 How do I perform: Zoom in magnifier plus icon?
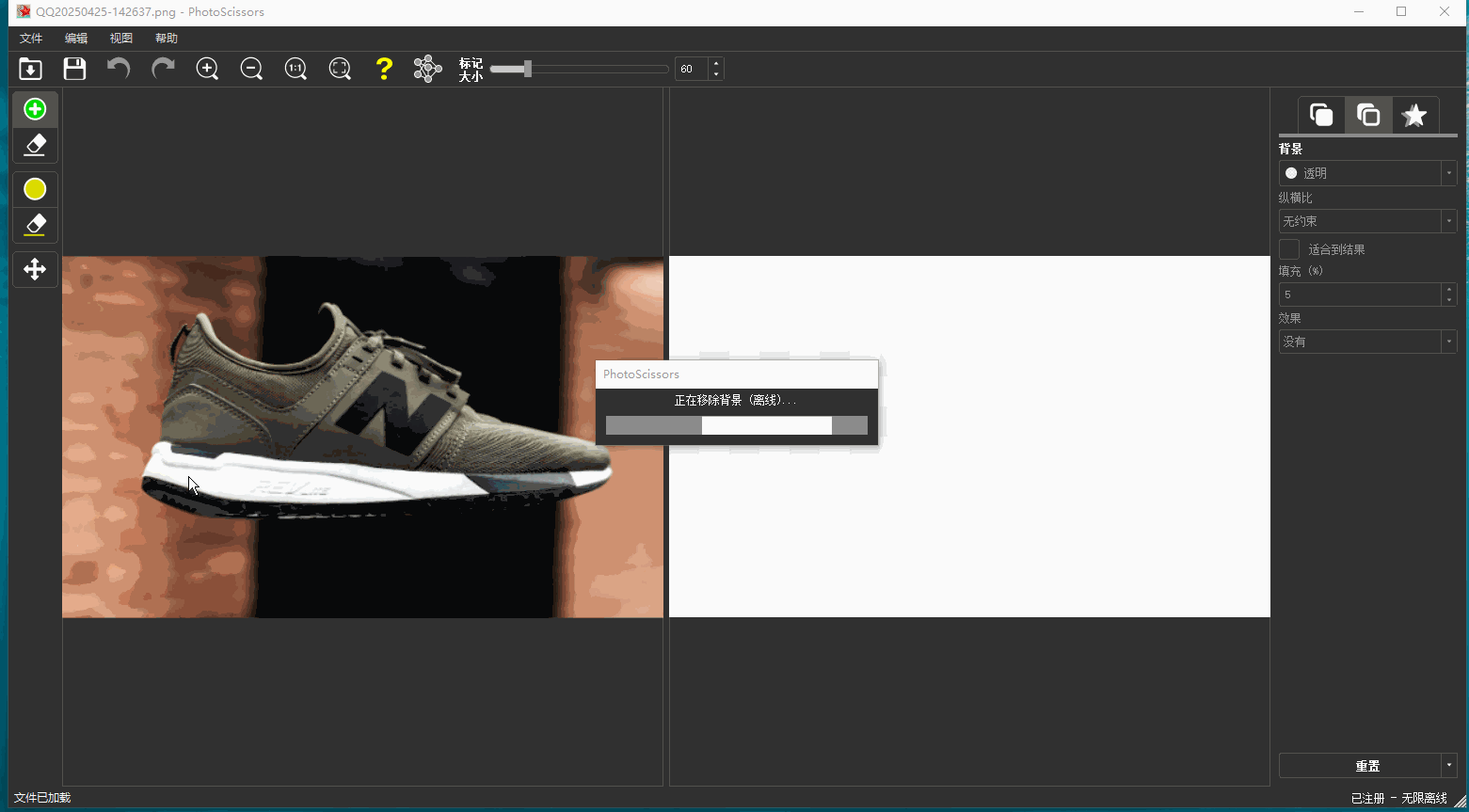(207, 69)
